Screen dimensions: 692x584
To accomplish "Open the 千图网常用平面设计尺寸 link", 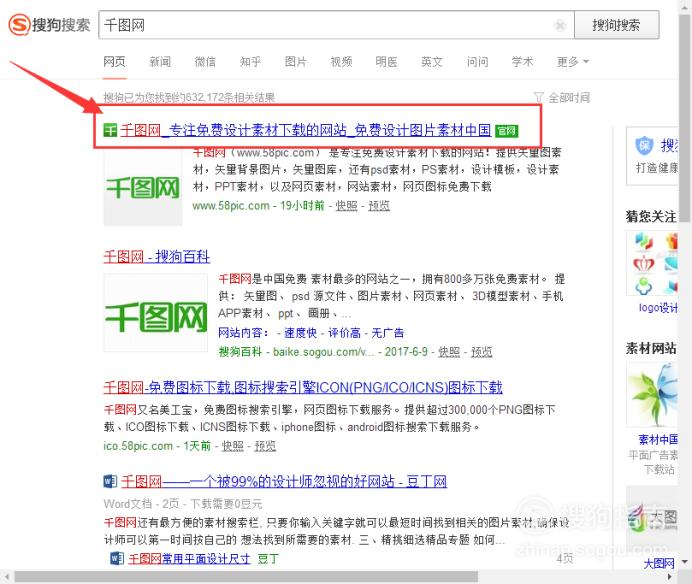I will click(189, 559).
